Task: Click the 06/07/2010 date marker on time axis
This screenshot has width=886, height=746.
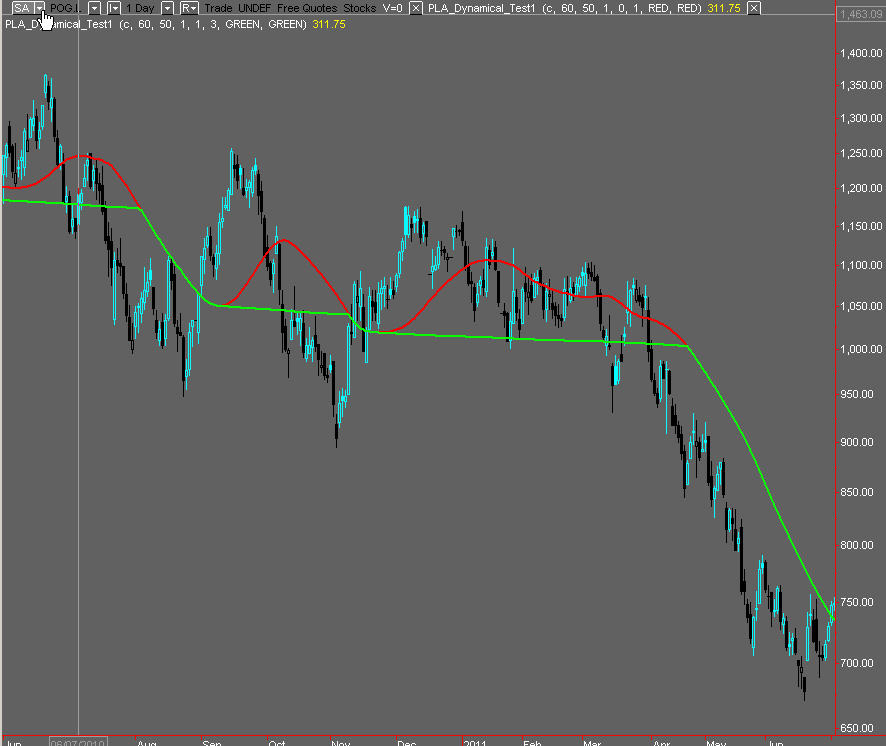Action: [78, 742]
